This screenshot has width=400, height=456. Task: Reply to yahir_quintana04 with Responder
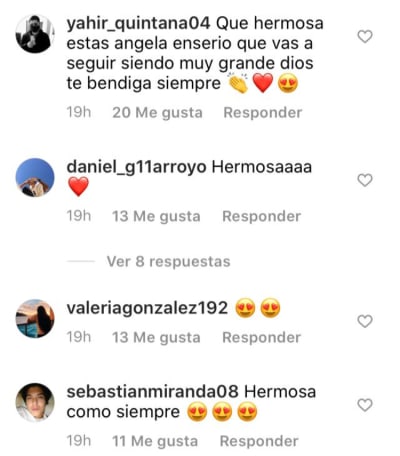263,113
